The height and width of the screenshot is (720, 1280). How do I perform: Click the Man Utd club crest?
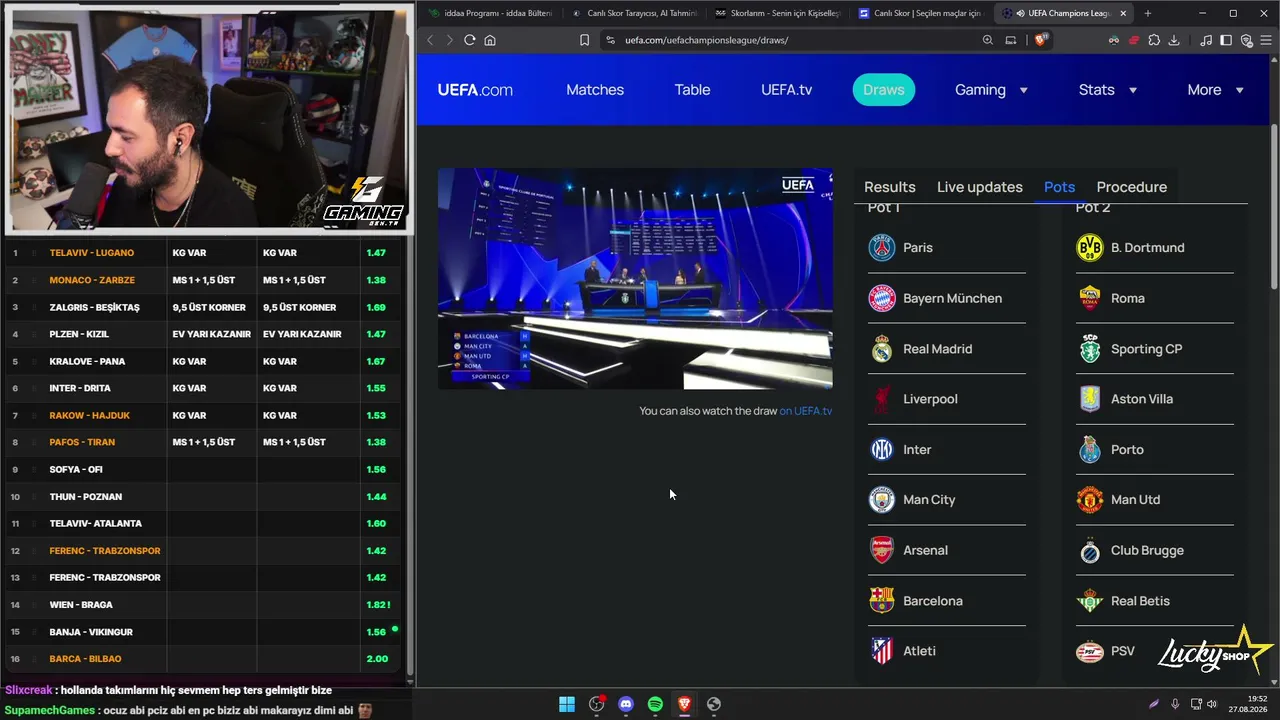tap(1089, 500)
